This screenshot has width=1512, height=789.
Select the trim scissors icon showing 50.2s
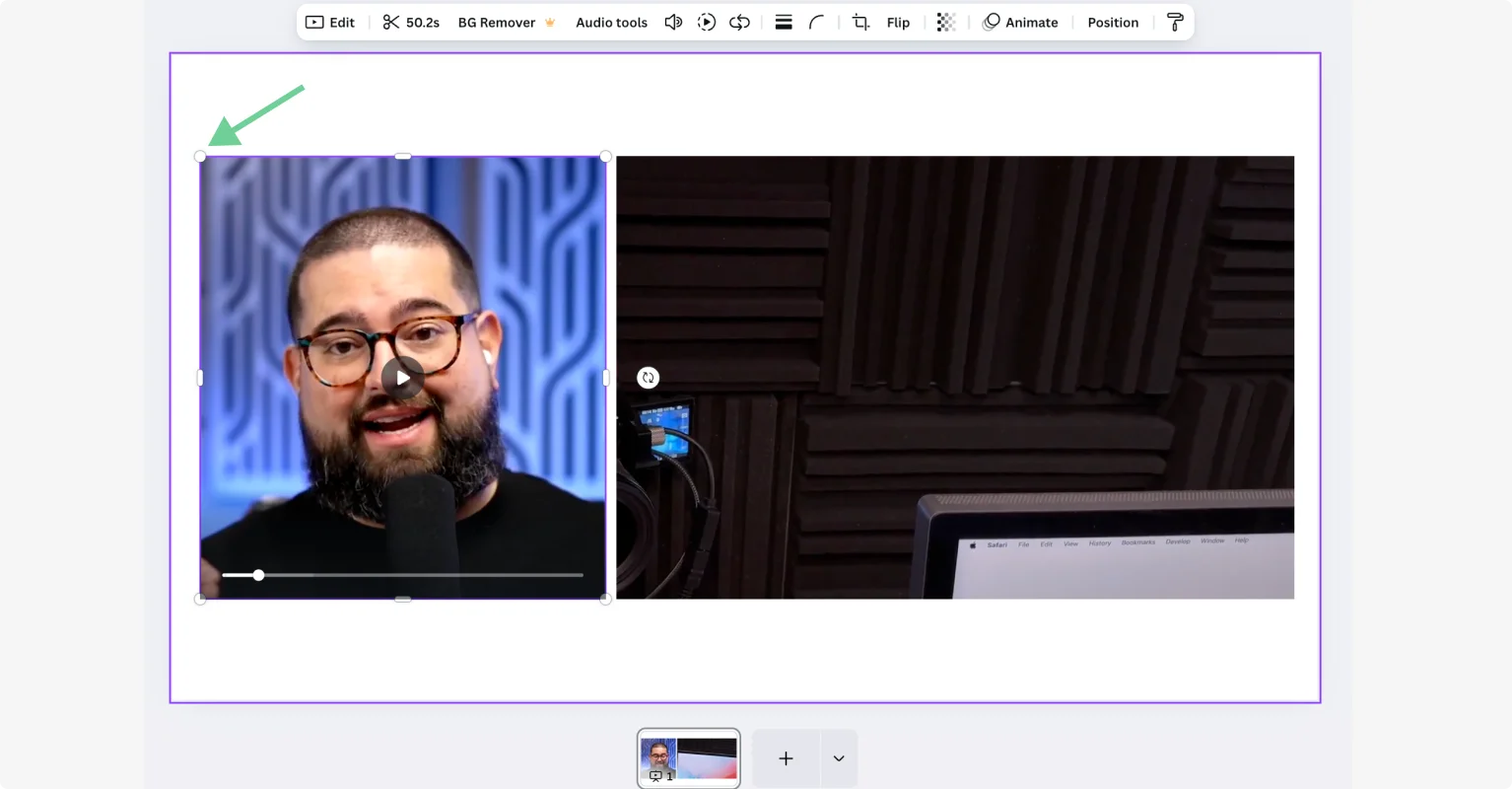point(410,22)
